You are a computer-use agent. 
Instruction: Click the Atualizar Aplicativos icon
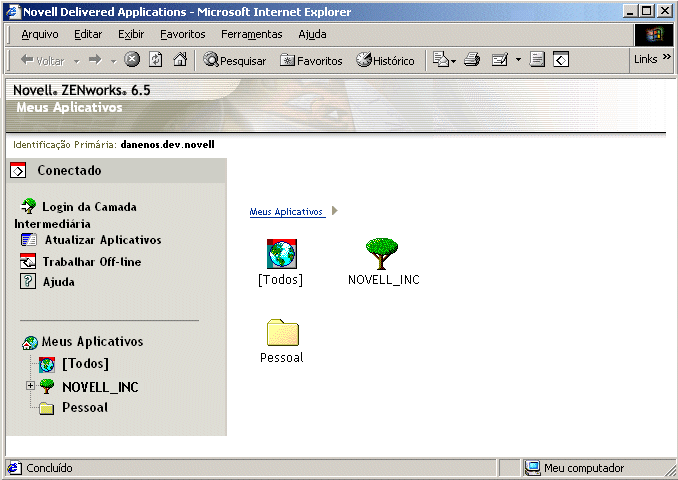[x=29, y=239]
